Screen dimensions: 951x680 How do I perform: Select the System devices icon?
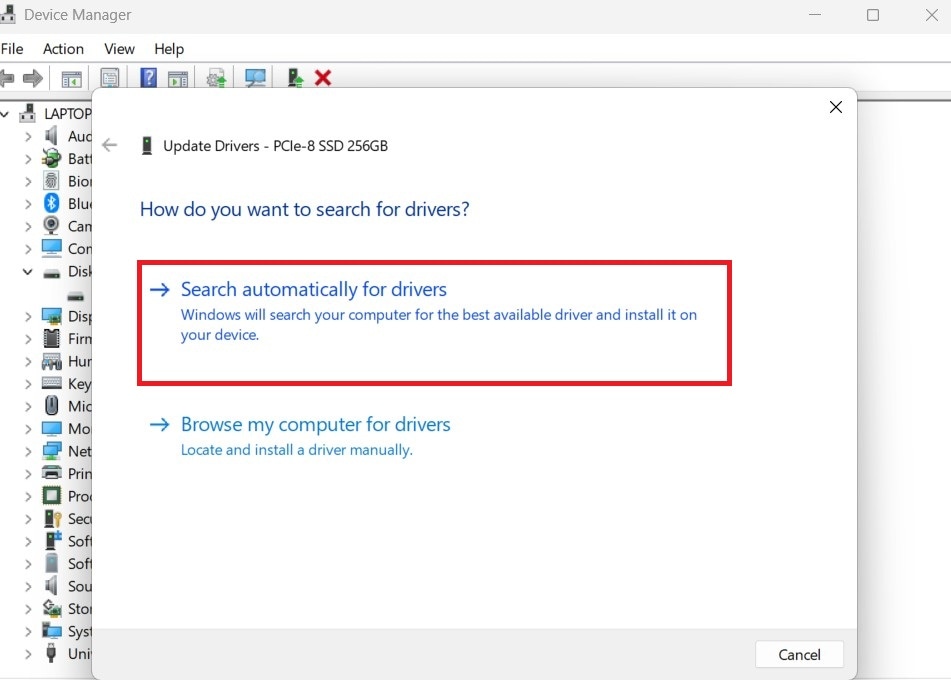52,631
